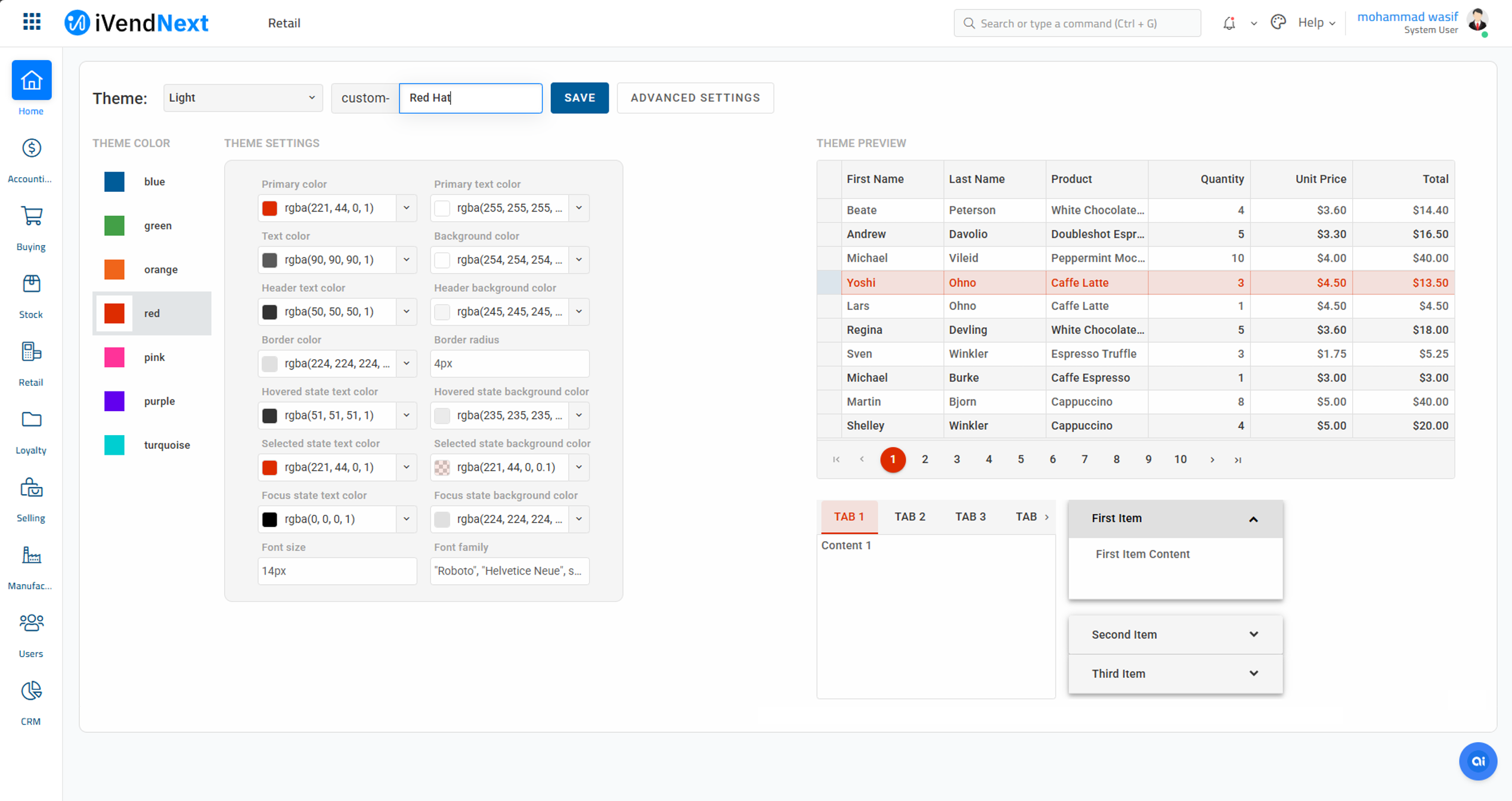
Task: Open the Loyalty folder icon
Action: click(x=31, y=420)
